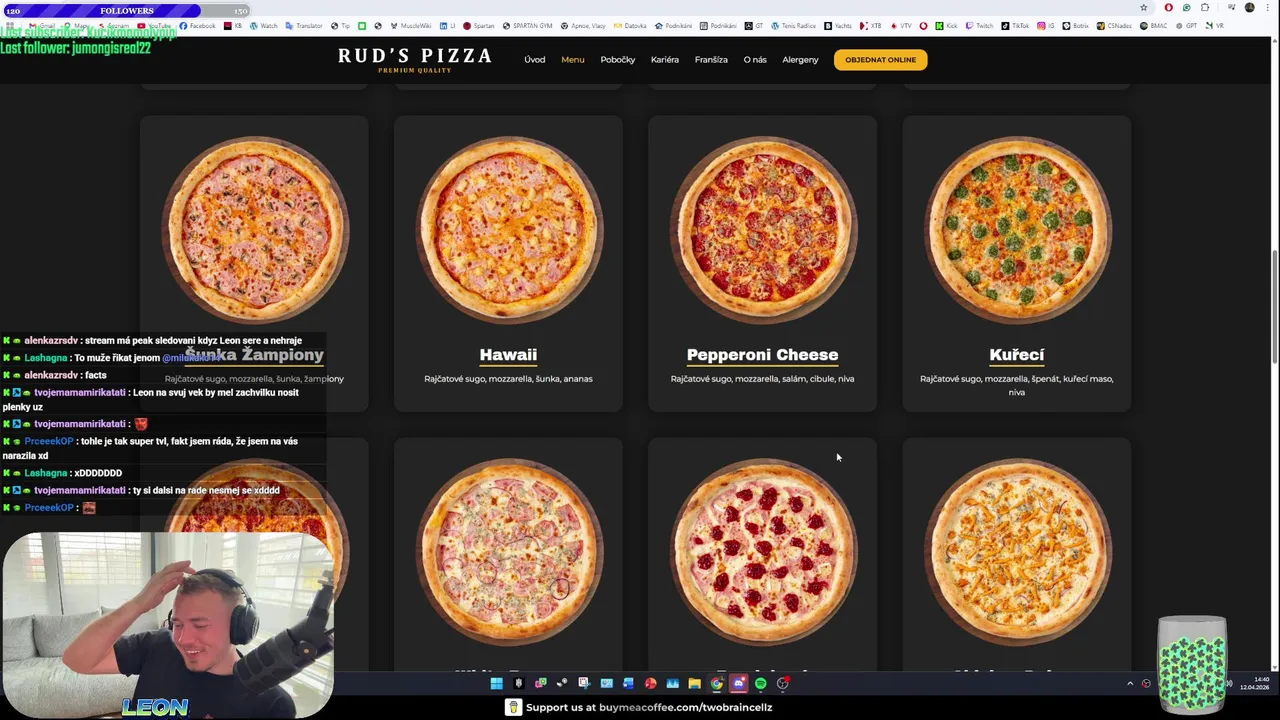Viewport: 1280px width, 720px height.
Task: Open the OBS Studio taskbar icon
Action: 783,683
